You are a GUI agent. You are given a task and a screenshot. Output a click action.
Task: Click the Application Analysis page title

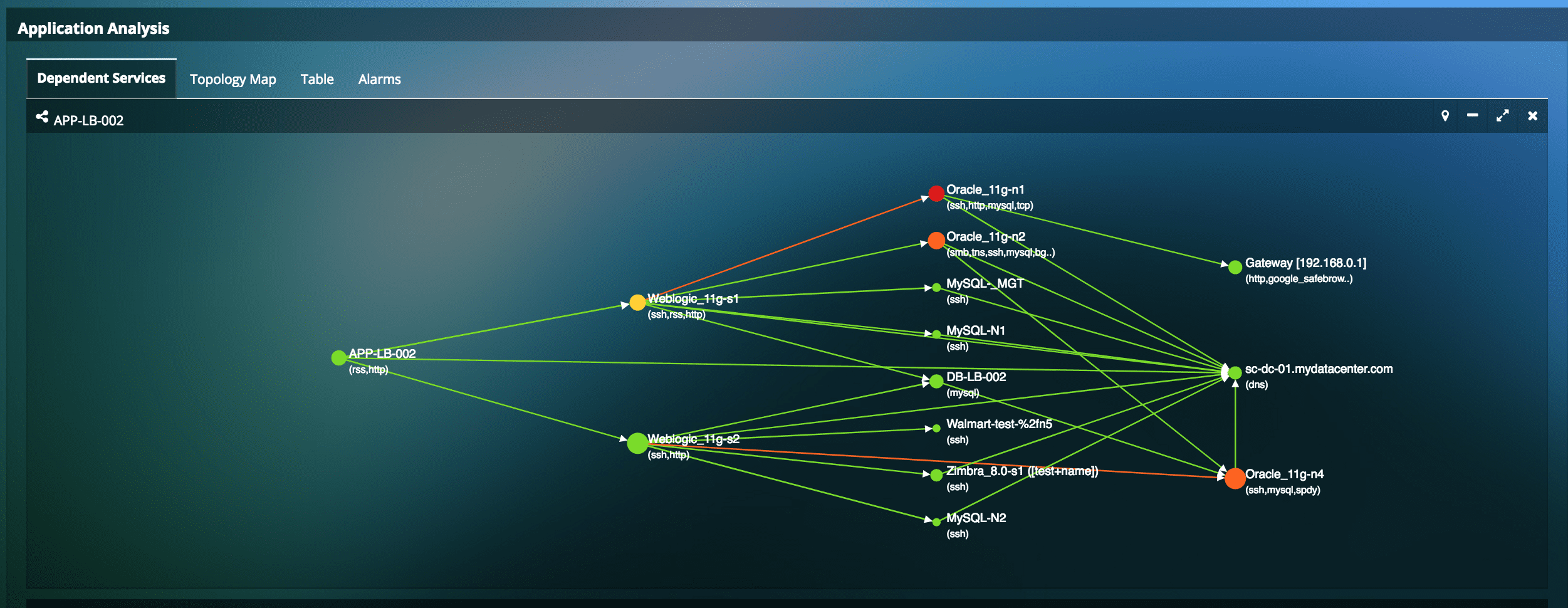pyautogui.click(x=93, y=29)
